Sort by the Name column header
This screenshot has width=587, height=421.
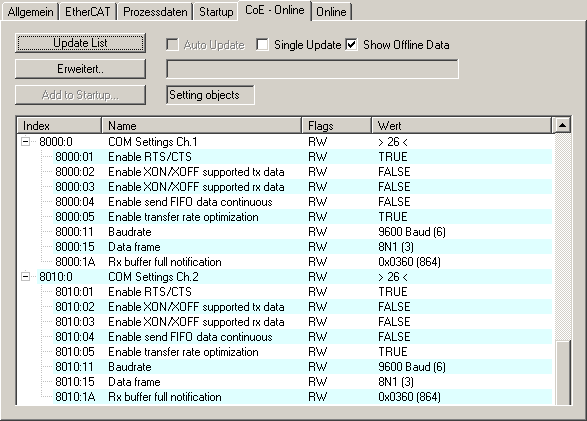(x=201, y=125)
